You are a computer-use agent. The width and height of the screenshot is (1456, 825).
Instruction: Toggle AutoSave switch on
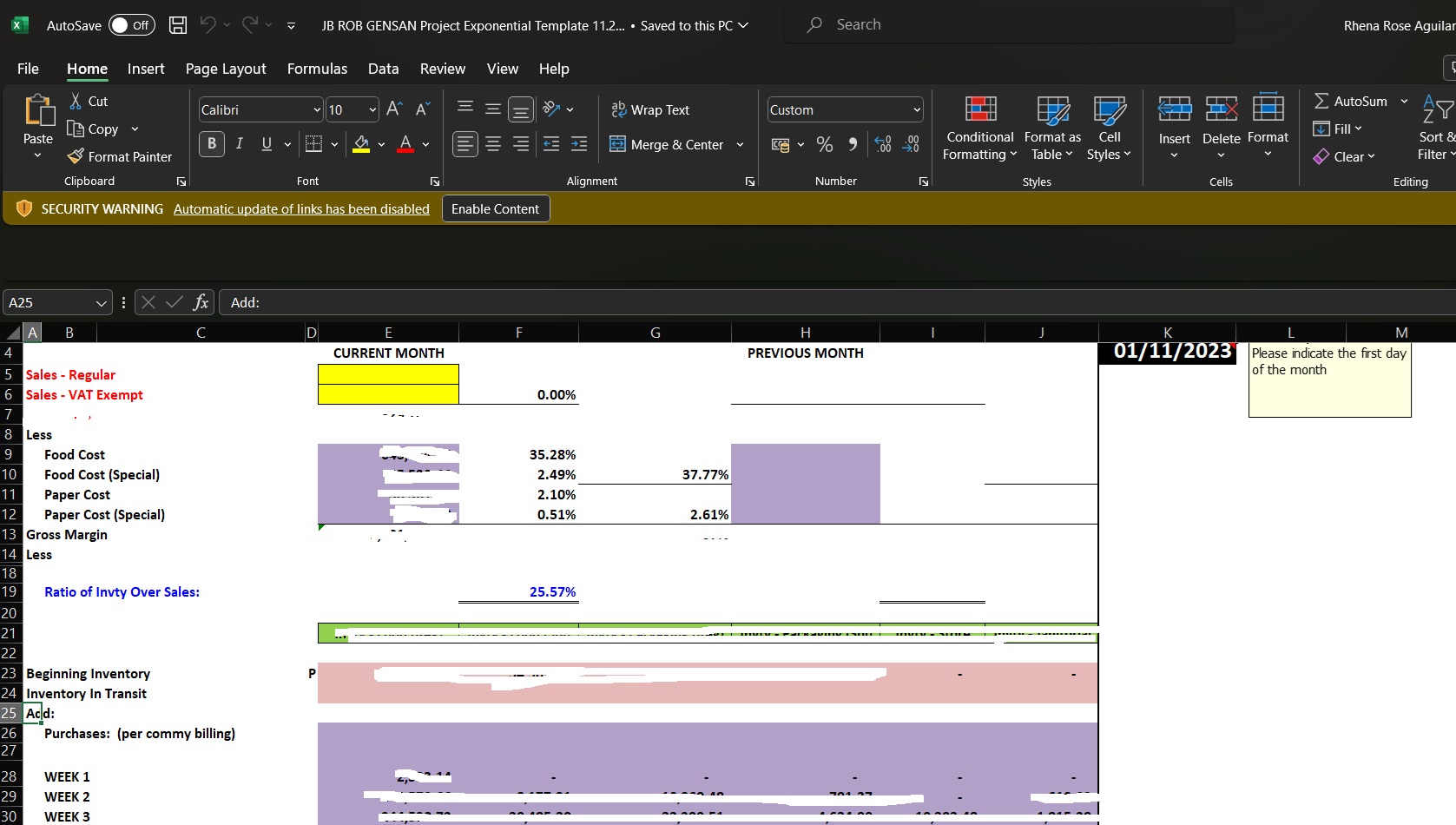point(132,25)
